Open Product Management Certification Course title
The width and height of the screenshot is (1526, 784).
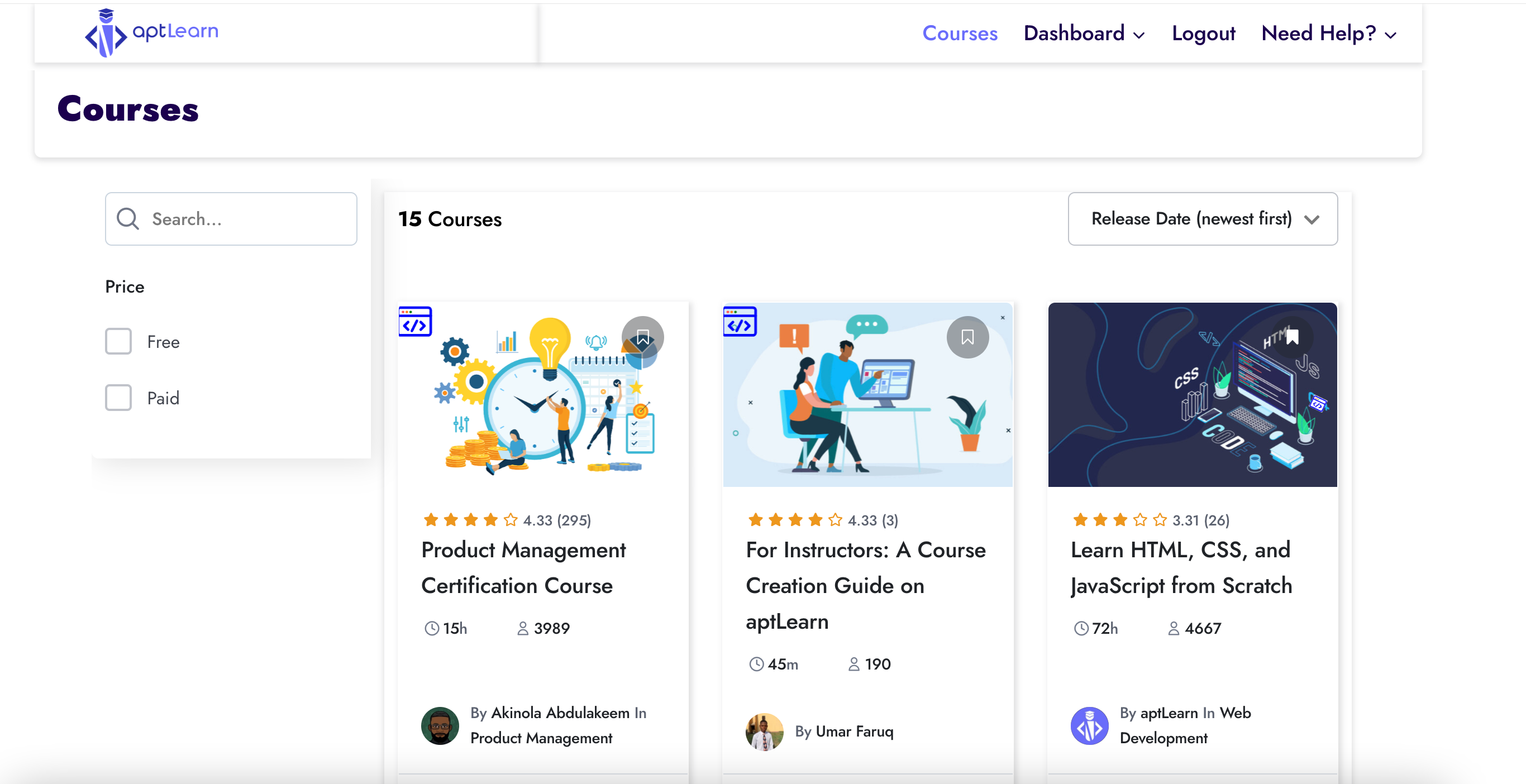(x=523, y=567)
